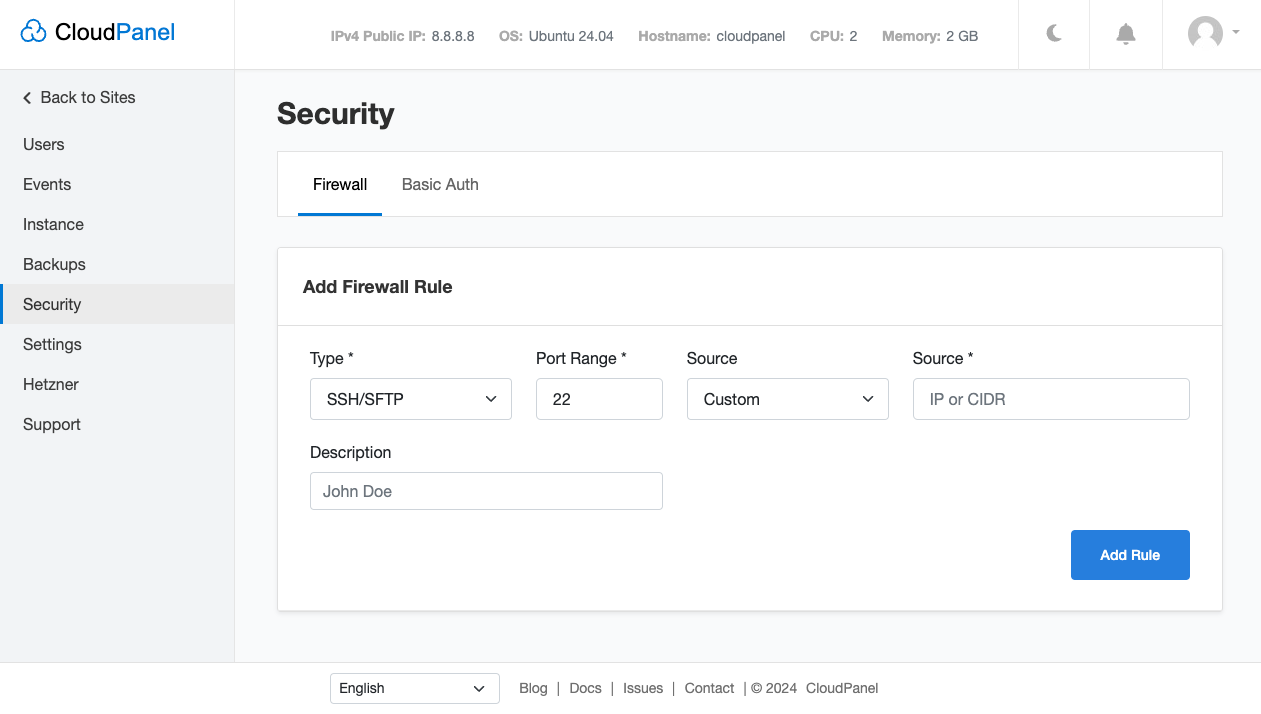1261x714 pixels.
Task: Expand the Source Custom dropdown
Action: [x=787, y=399]
